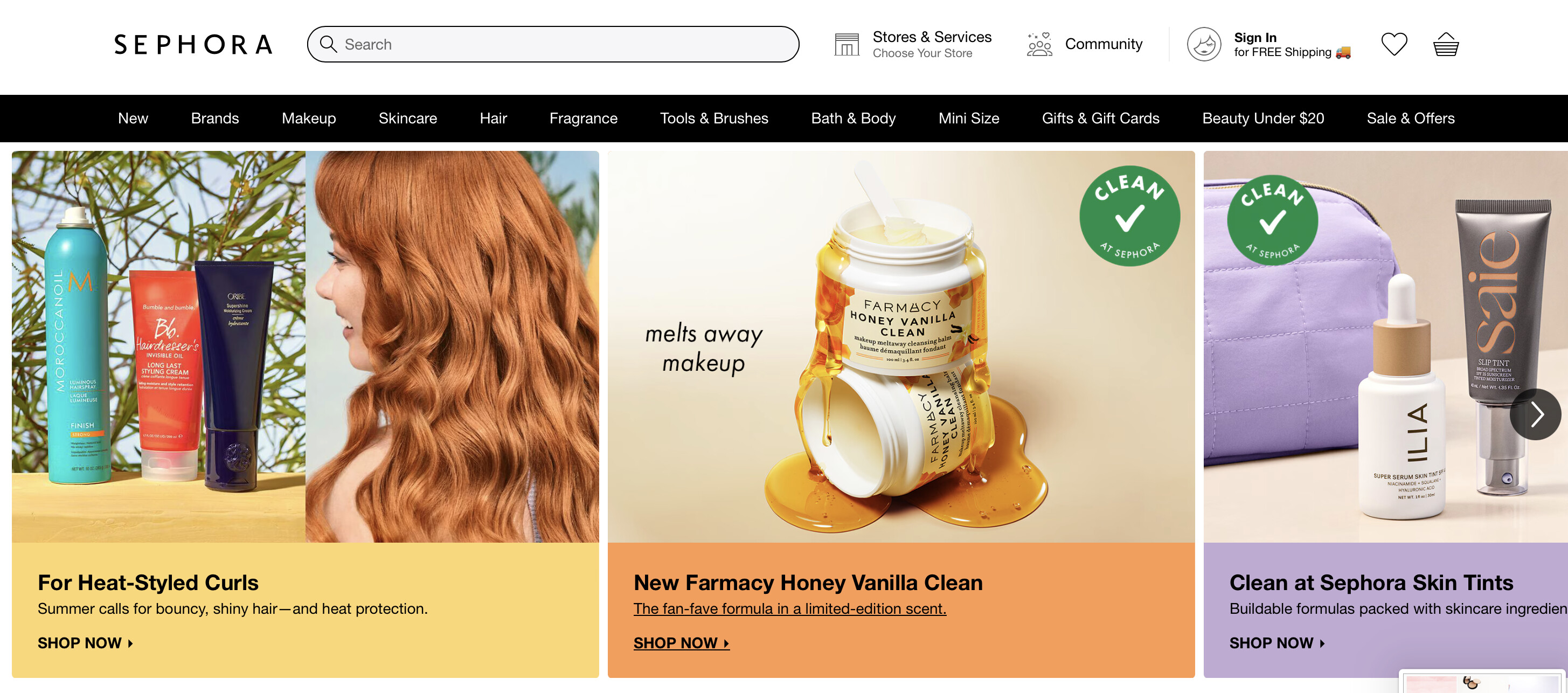The width and height of the screenshot is (1568, 693).
Task: Open the Fragrance category
Action: (583, 118)
